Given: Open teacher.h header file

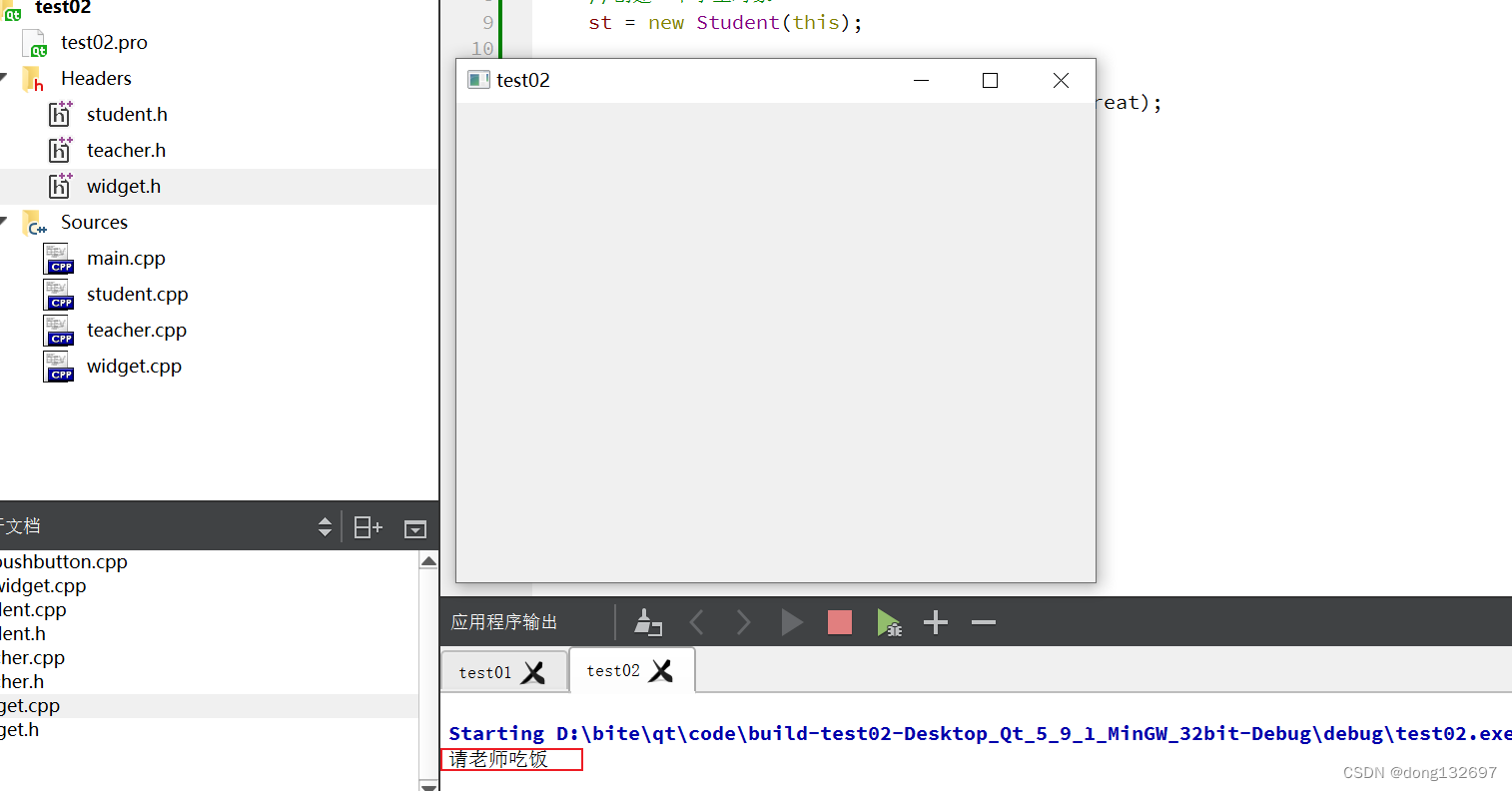Looking at the screenshot, I should [x=126, y=150].
